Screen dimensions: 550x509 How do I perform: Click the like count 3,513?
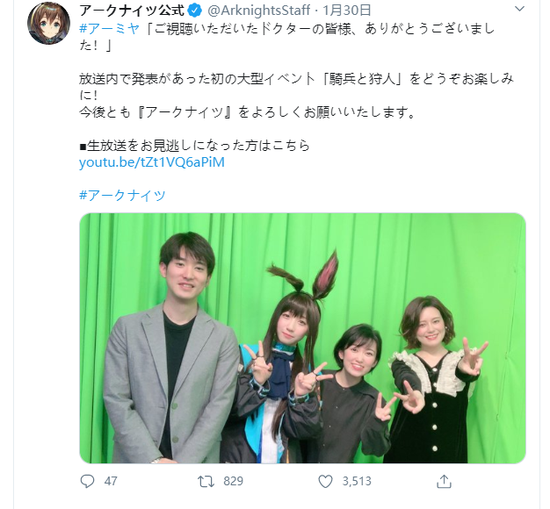coord(357,481)
